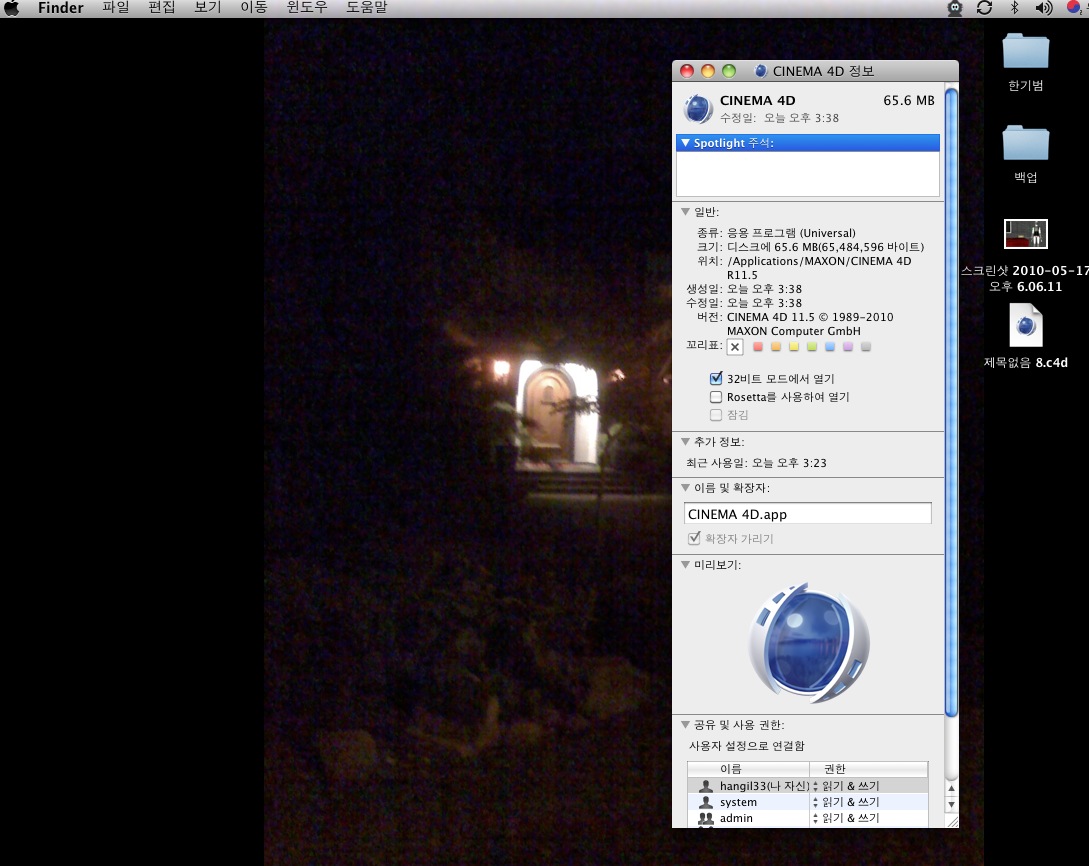Click the 65.6 MB size text
This screenshot has height=866, width=1089.
tap(908, 101)
